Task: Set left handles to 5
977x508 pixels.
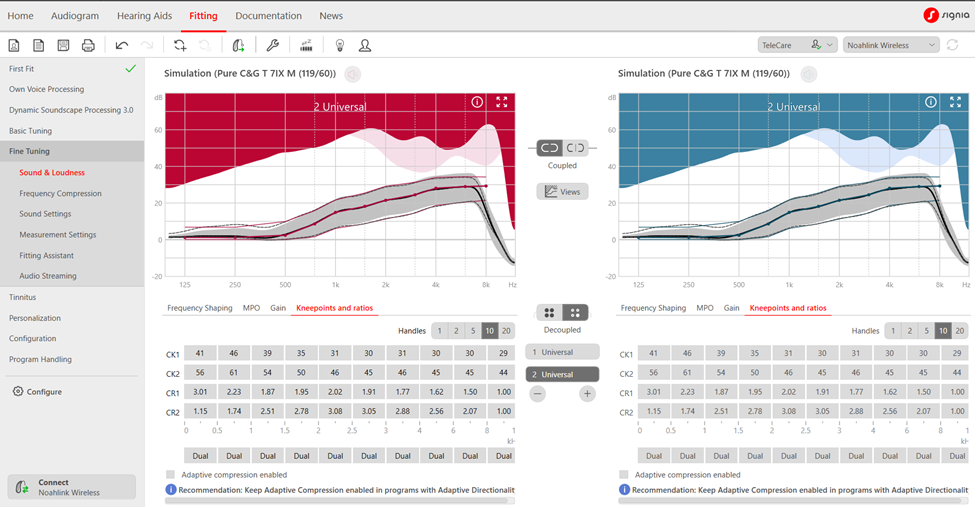Action: (473, 331)
